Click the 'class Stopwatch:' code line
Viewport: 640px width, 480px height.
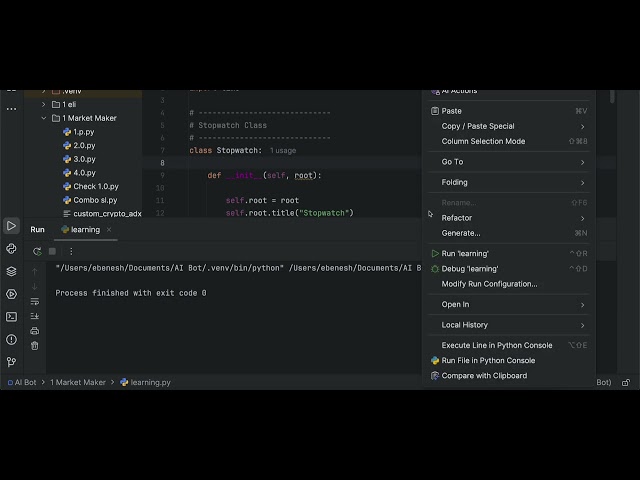click(225, 150)
